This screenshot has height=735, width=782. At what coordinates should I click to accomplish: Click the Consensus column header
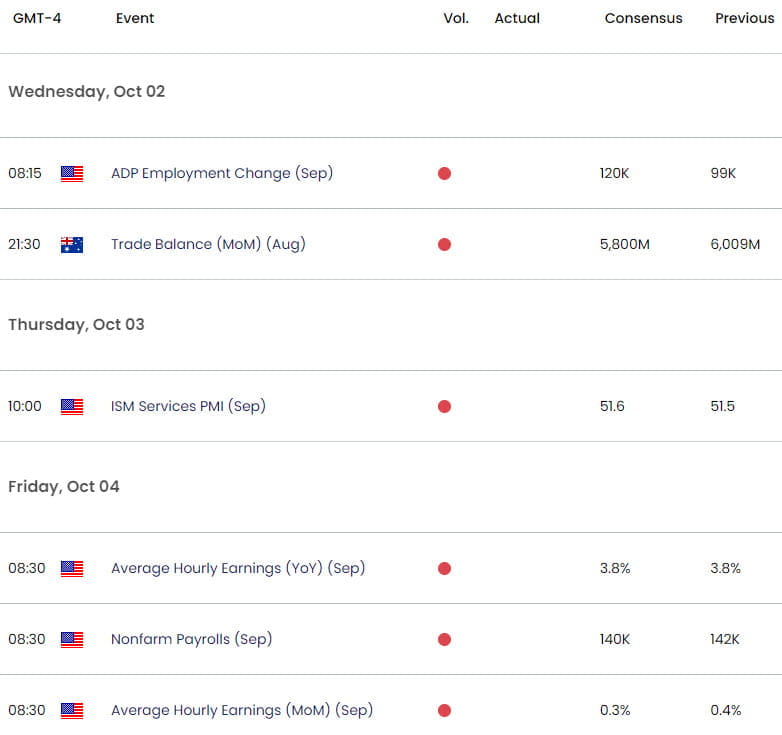tap(643, 18)
